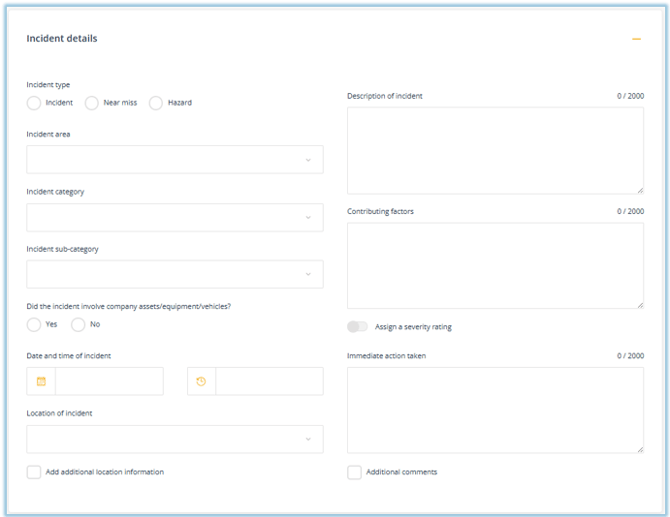Open the Incident area dropdown
The width and height of the screenshot is (670, 517).
pyautogui.click(x=175, y=160)
